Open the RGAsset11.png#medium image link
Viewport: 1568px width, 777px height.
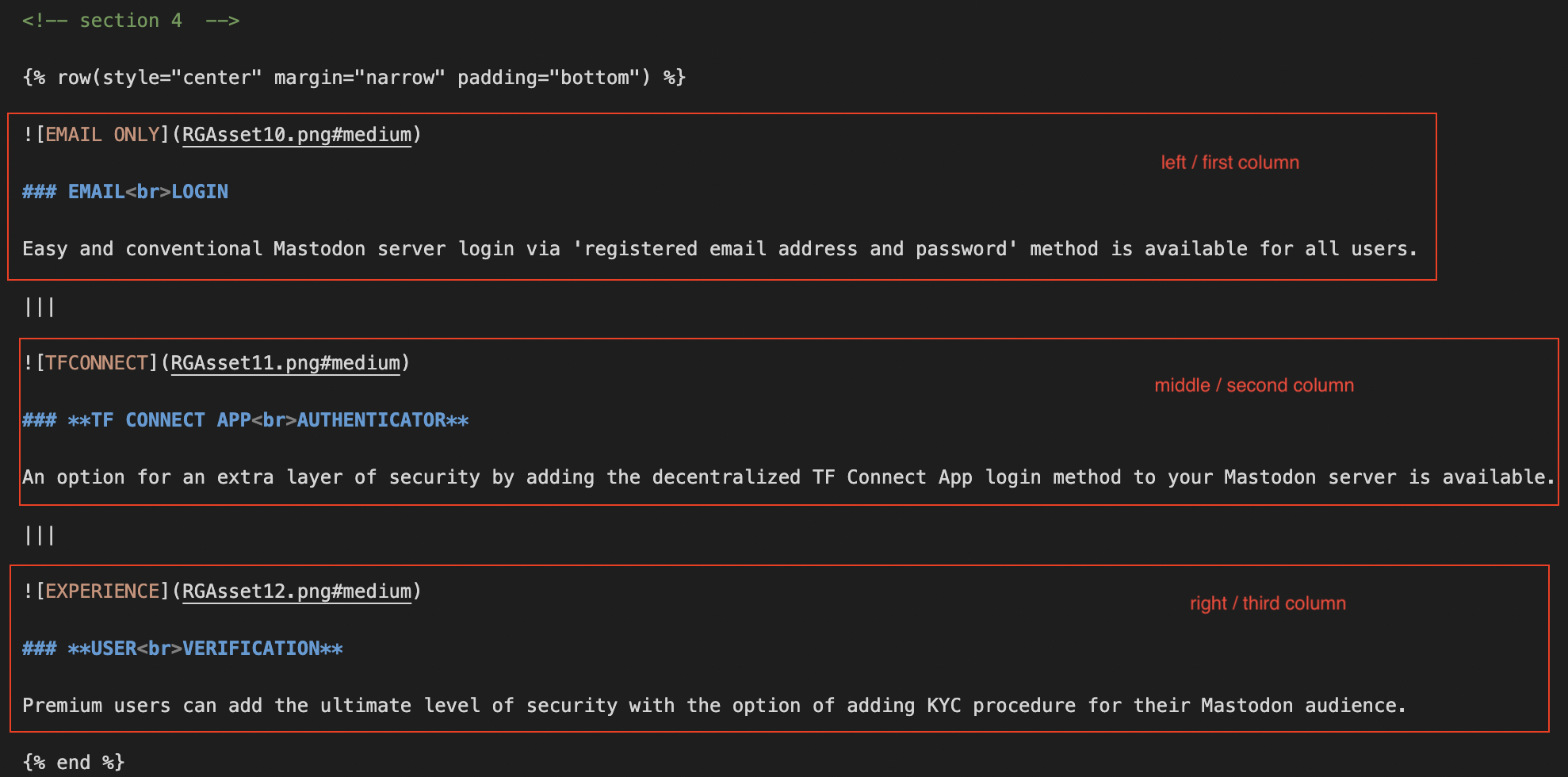coord(285,363)
